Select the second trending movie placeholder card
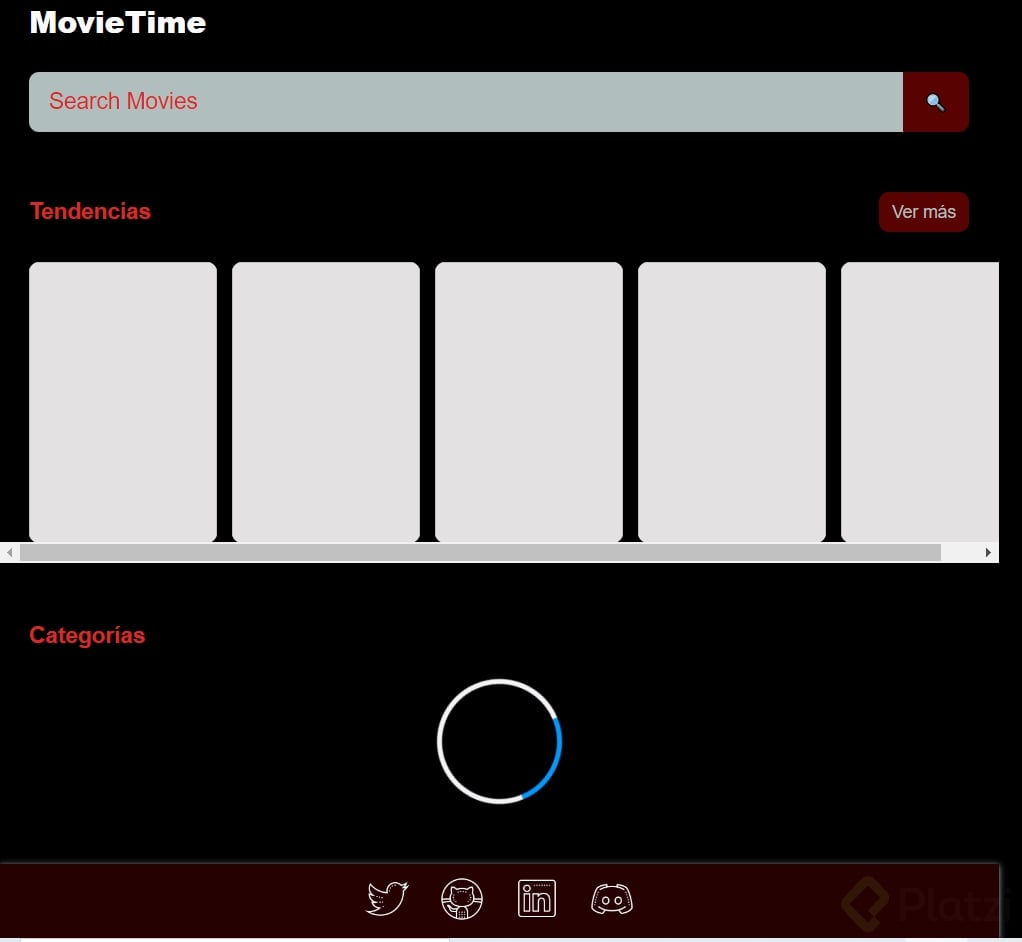Screen dimensions: 1022x942 pyautogui.click(x=326, y=402)
